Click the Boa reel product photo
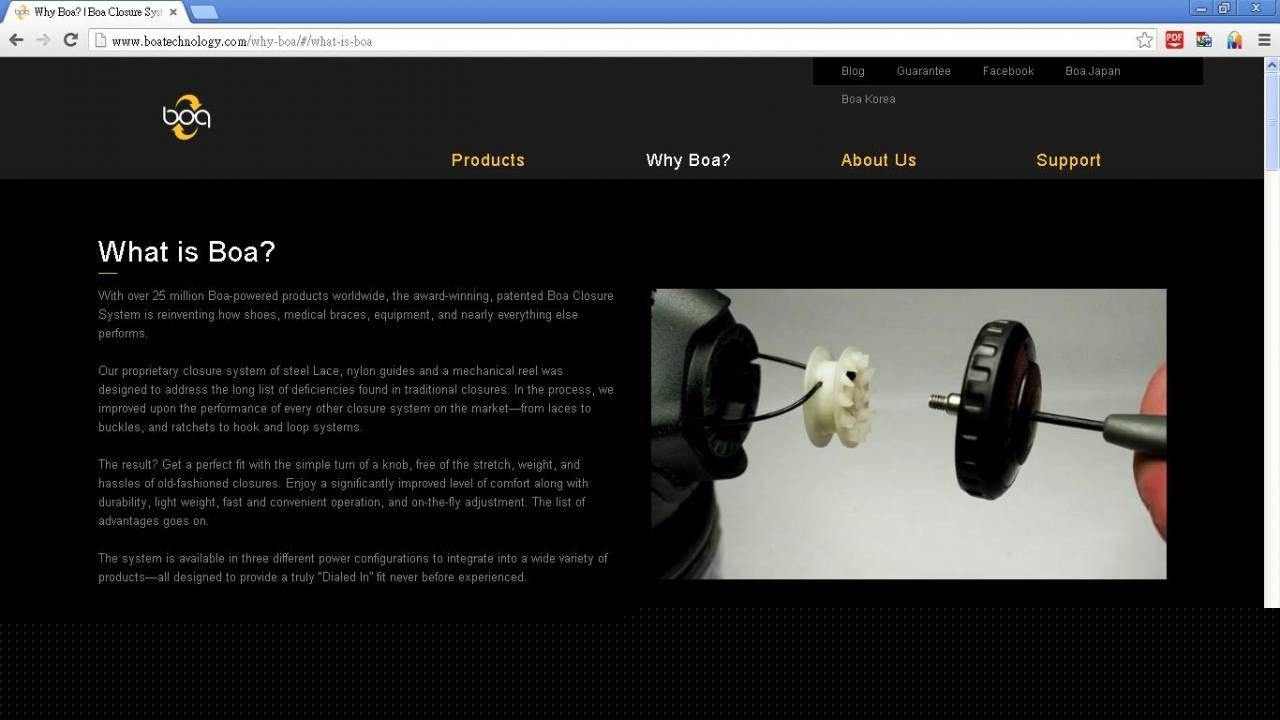 click(908, 434)
